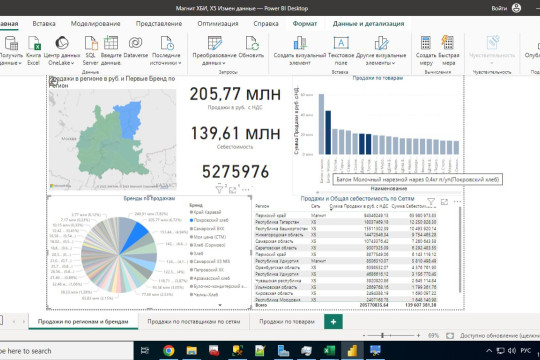Screen dimensions: 540x360
Task: Click the Dataverse icon in the ribbon
Action: click(x=136, y=43)
